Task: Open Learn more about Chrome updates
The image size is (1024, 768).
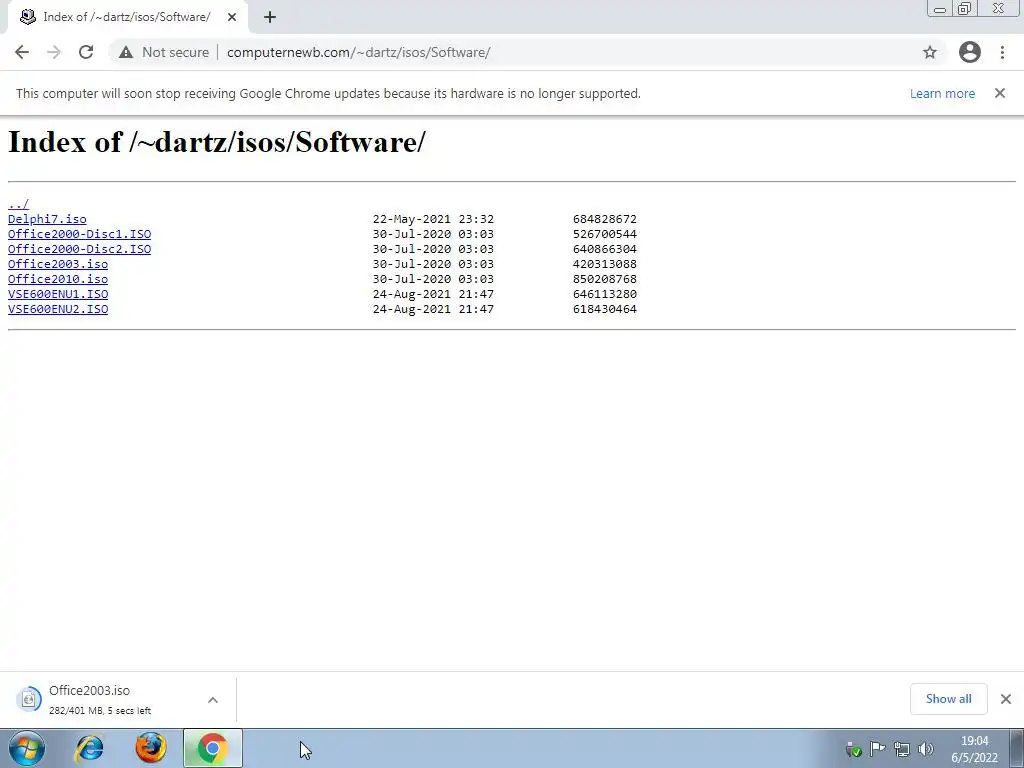Action: click(942, 93)
